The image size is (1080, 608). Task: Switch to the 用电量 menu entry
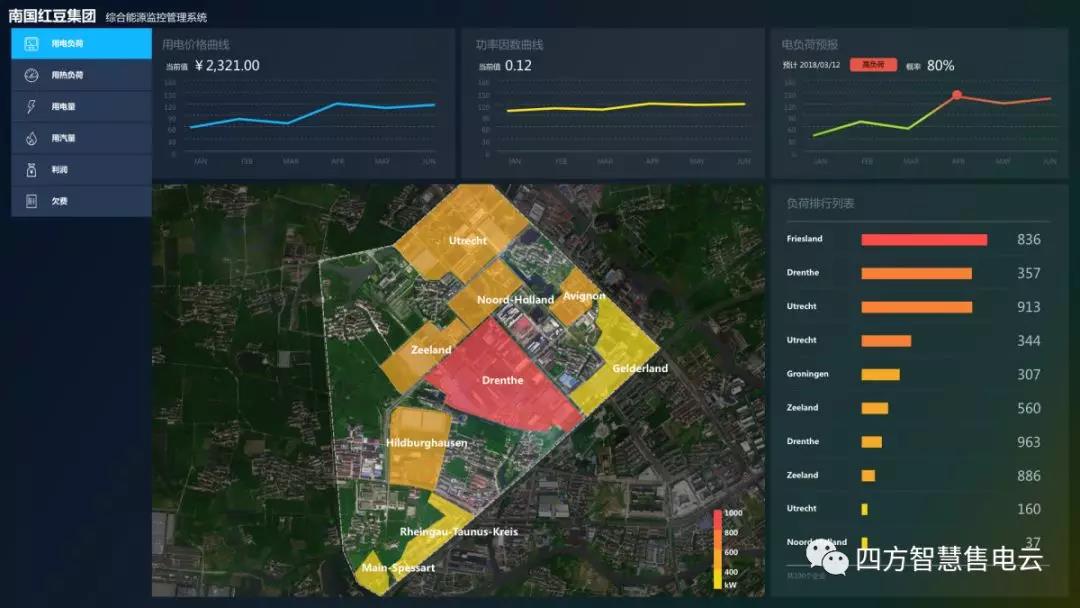[x=64, y=107]
